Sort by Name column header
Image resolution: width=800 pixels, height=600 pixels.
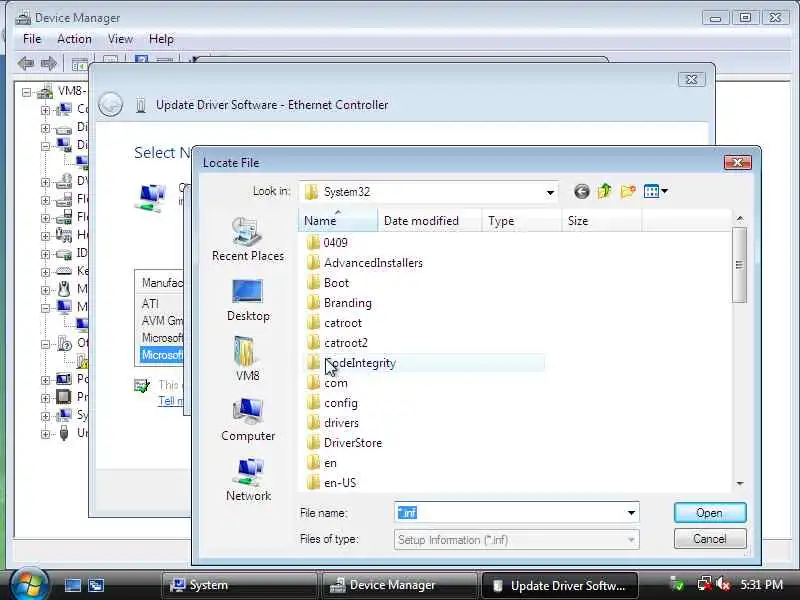click(x=338, y=220)
